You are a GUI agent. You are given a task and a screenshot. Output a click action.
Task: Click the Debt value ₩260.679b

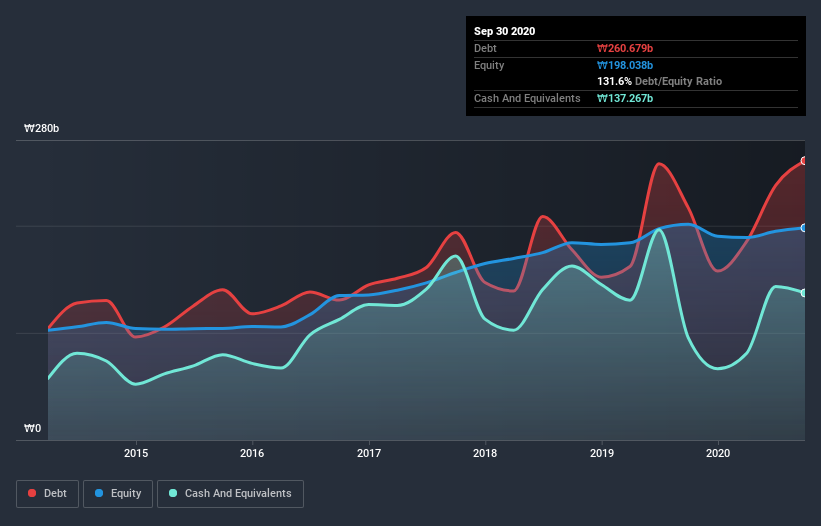coord(625,49)
